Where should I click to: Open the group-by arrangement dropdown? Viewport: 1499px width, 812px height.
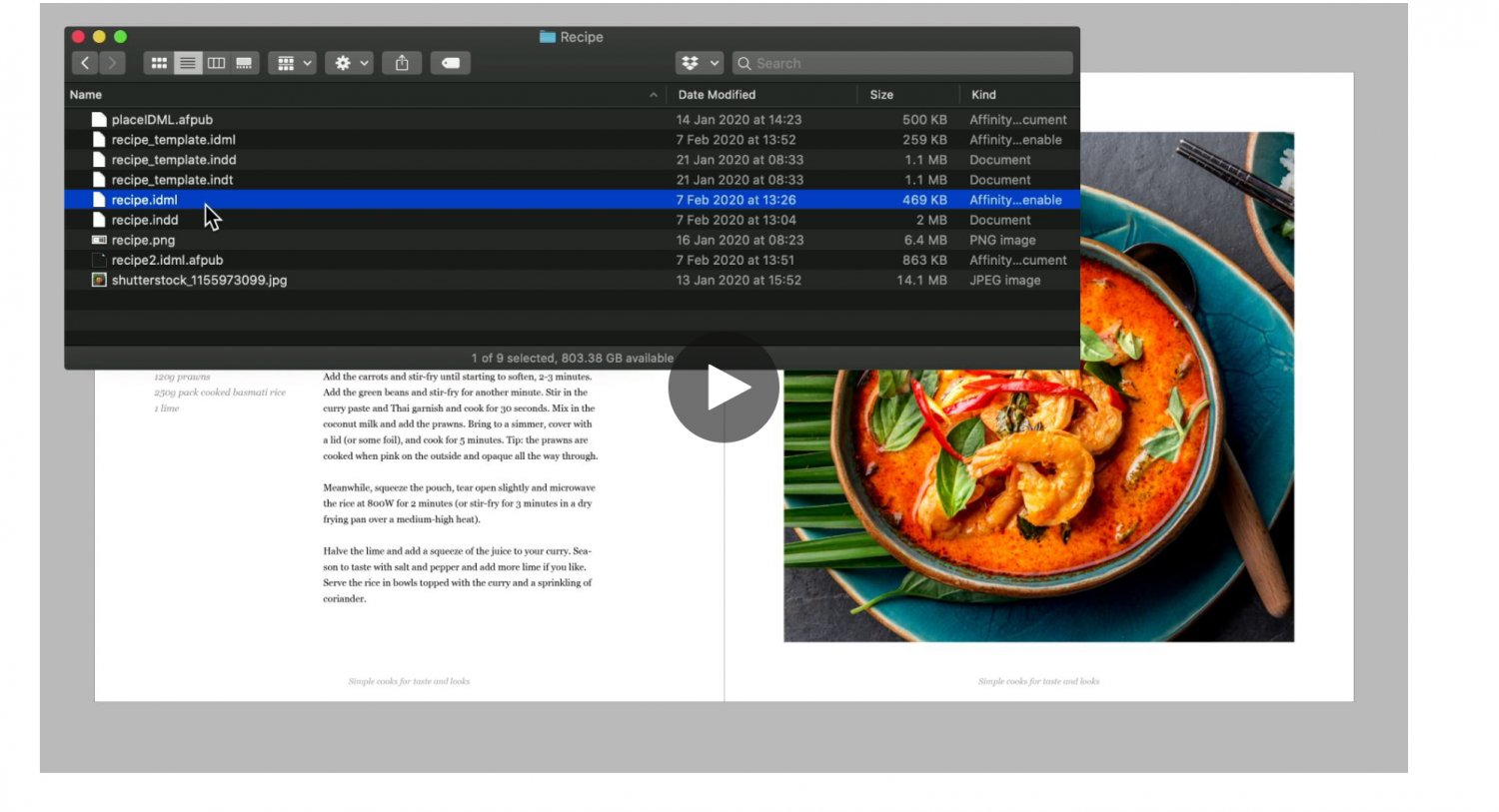tap(293, 63)
